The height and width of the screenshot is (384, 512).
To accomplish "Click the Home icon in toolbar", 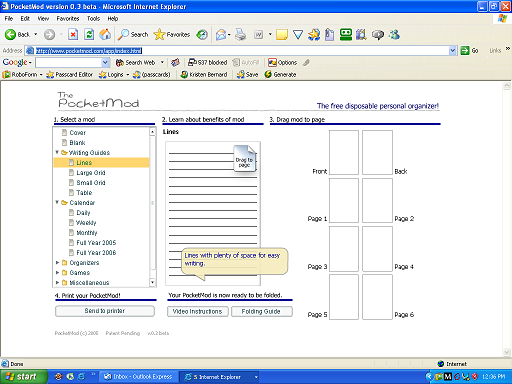I will click(105, 34).
